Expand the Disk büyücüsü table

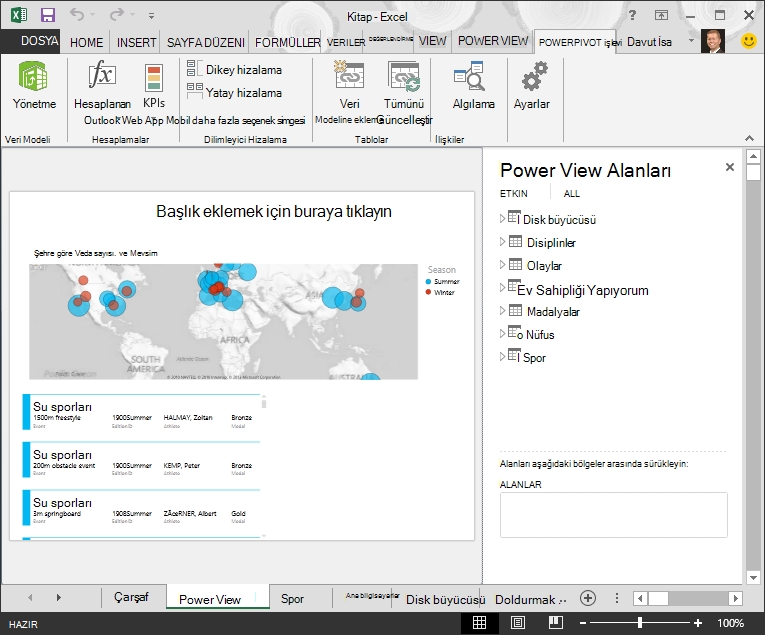503,218
